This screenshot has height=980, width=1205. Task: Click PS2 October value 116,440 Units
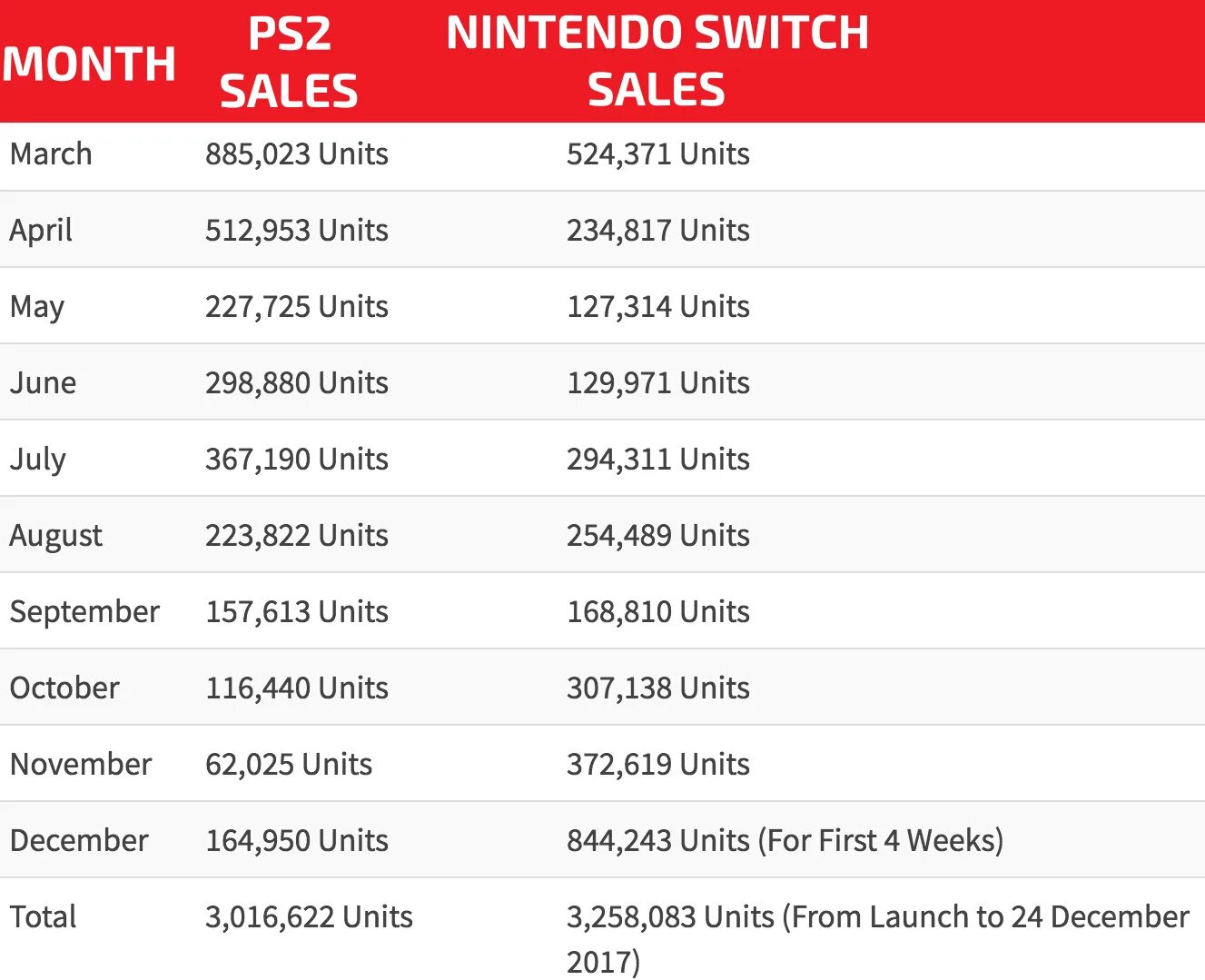[x=297, y=688]
